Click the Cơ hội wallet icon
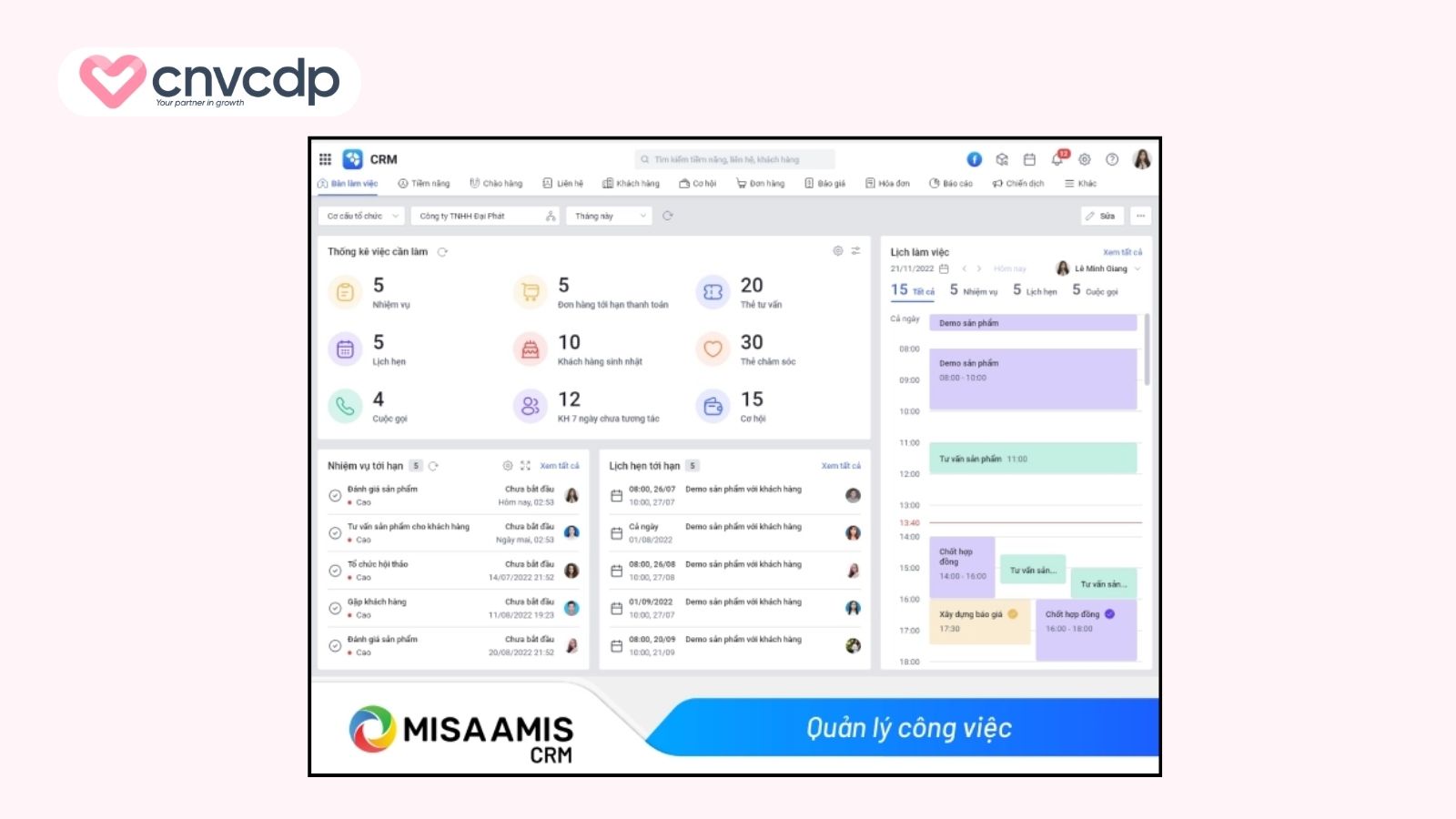1456x819 pixels. (713, 406)
